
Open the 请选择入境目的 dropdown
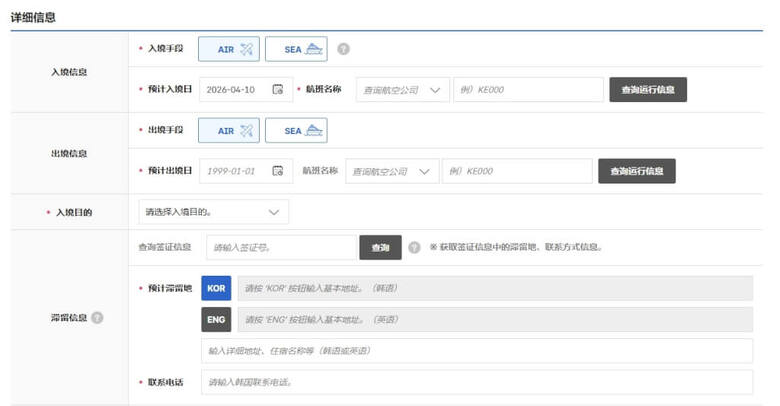click(213, 212)
